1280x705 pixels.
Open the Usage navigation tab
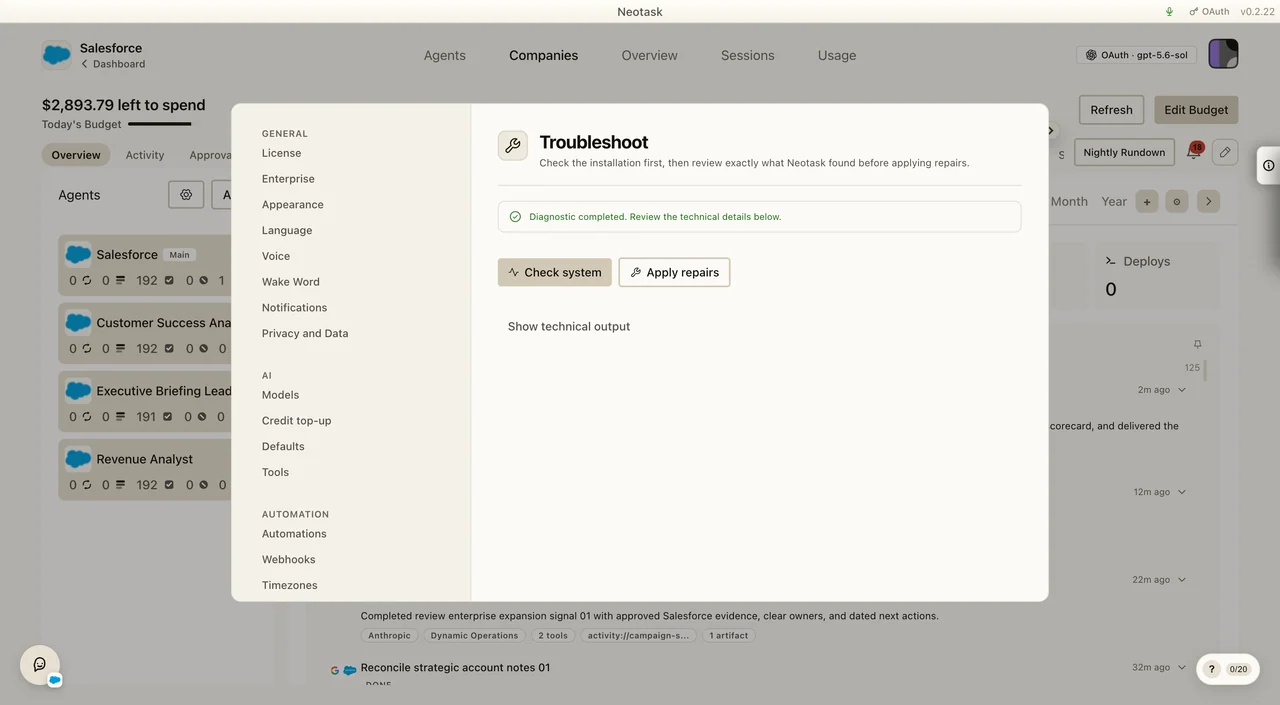click(837, 55)
